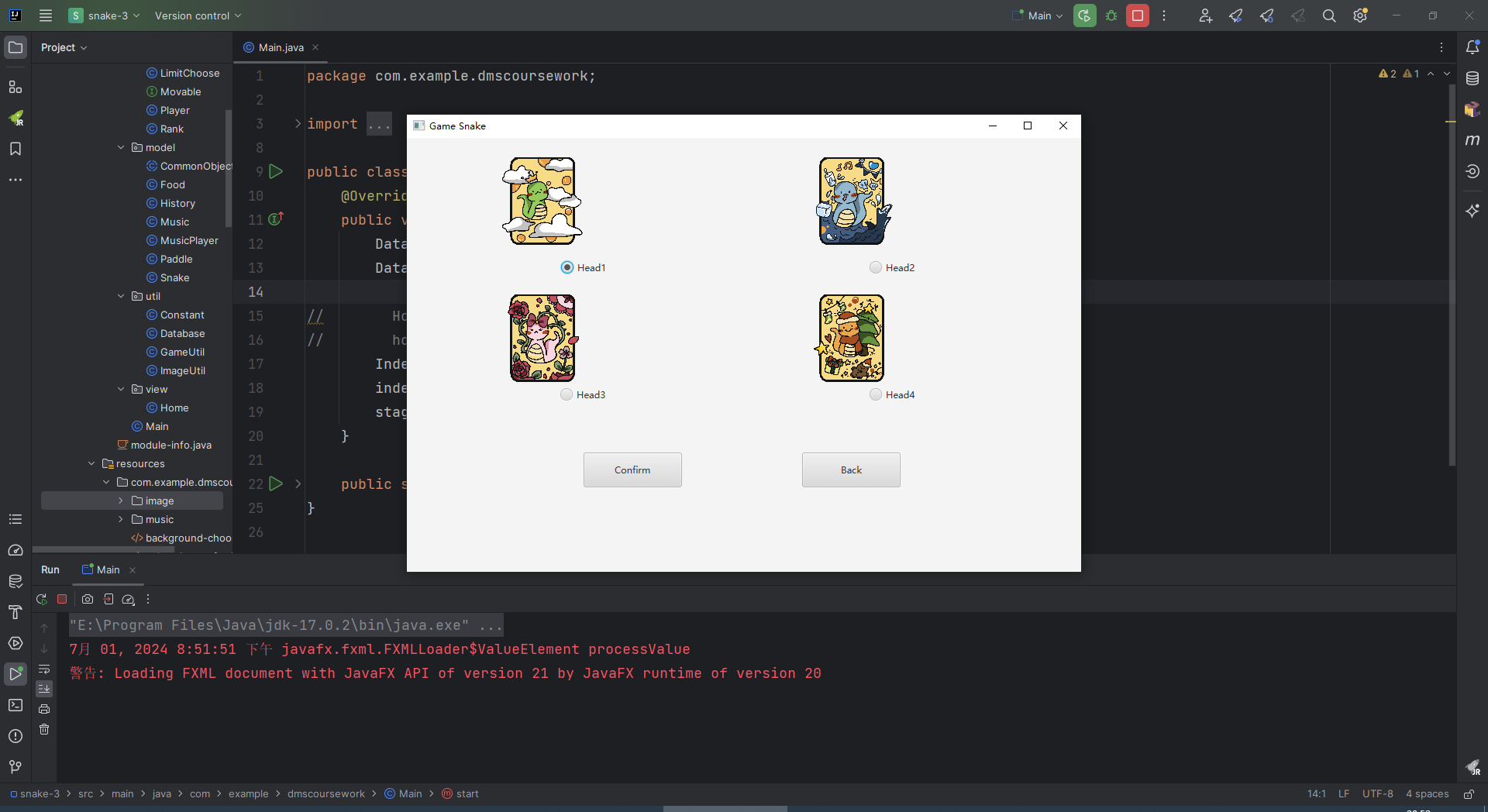Rerun Main from the Run panel toolbar

pos(42,599)
